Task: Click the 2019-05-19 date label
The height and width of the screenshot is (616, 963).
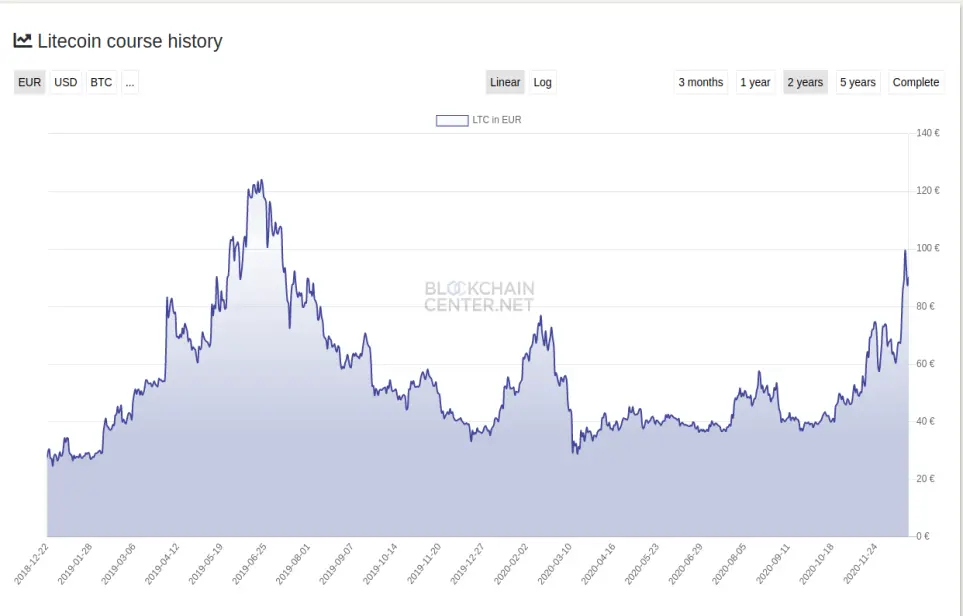Action: tap(206, 564)
